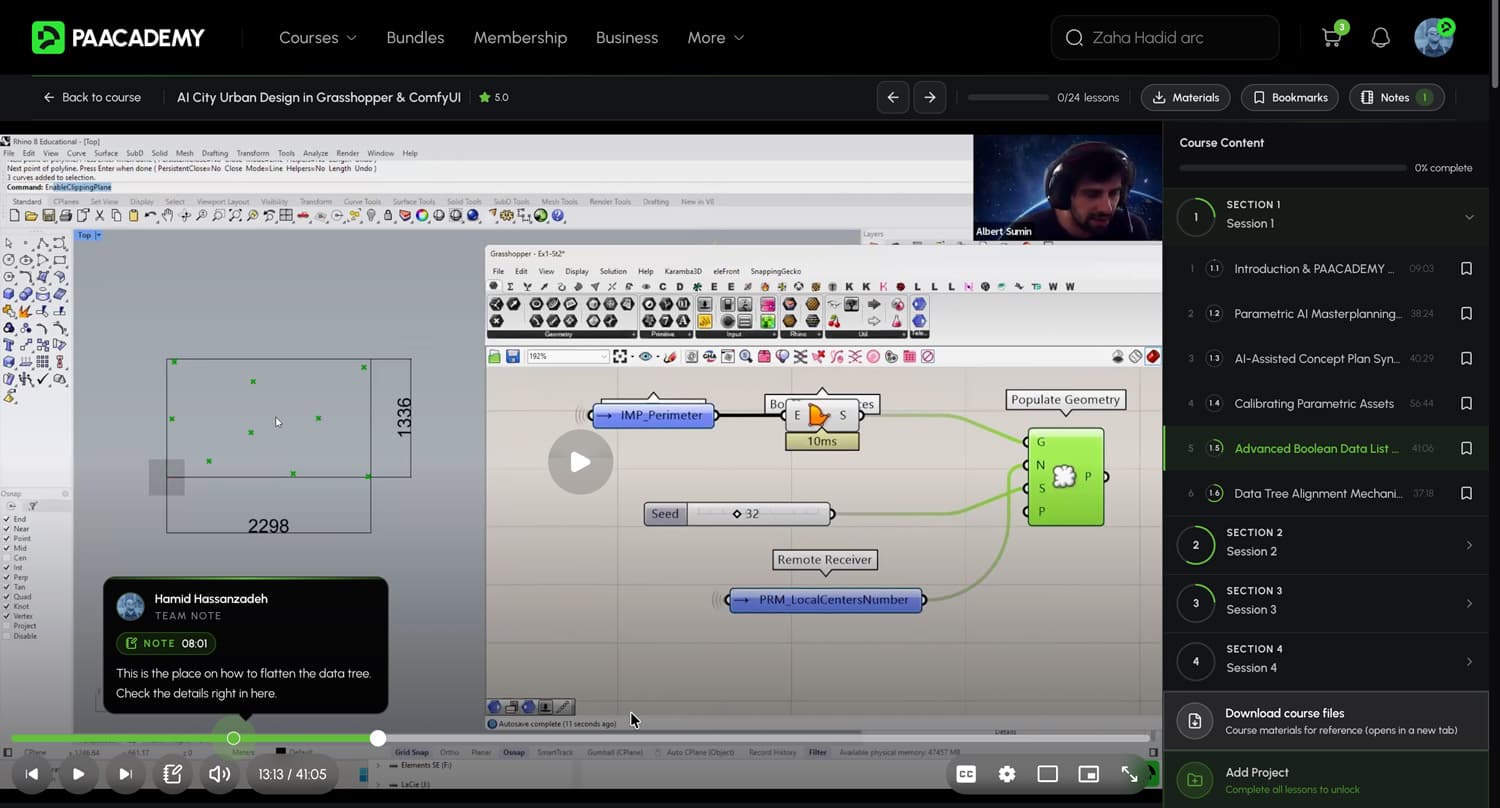
Task: Jump to note timestamp 08:01
Action: coord(166,644)
